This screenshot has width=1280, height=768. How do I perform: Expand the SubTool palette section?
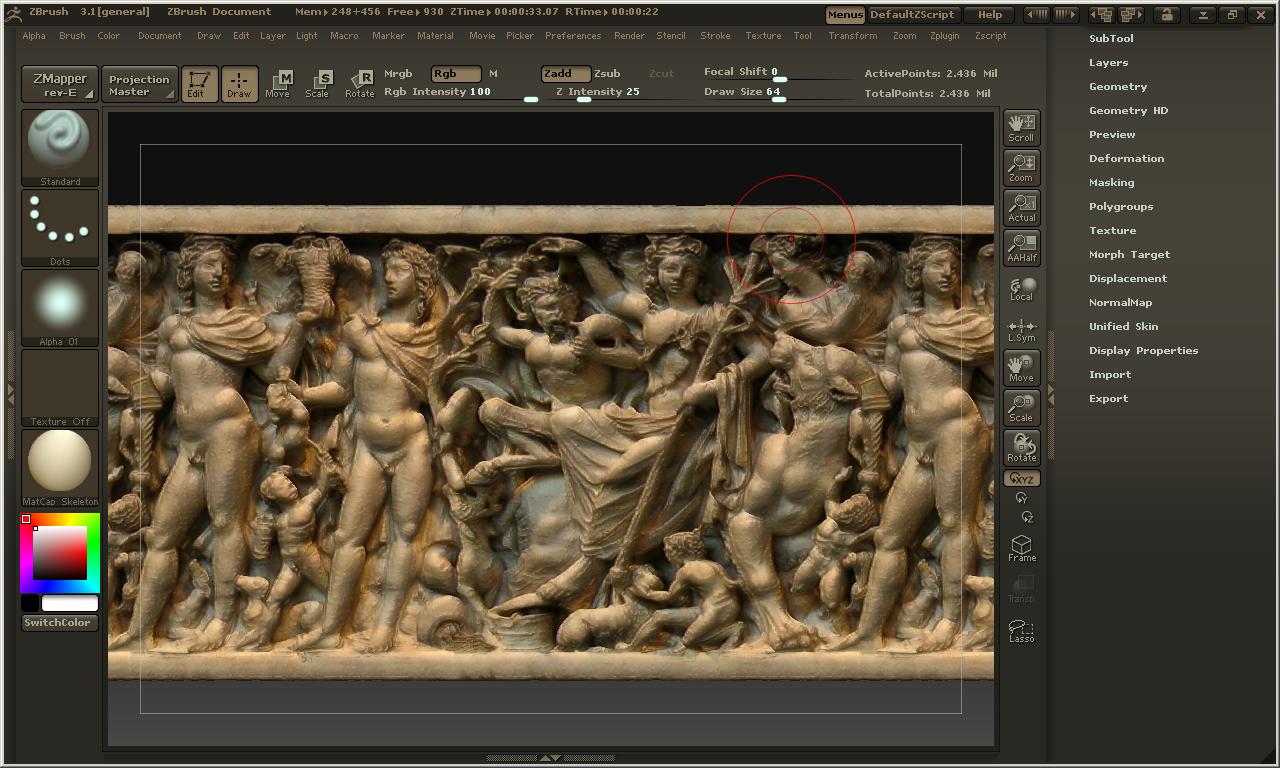tap(1111, 38)
